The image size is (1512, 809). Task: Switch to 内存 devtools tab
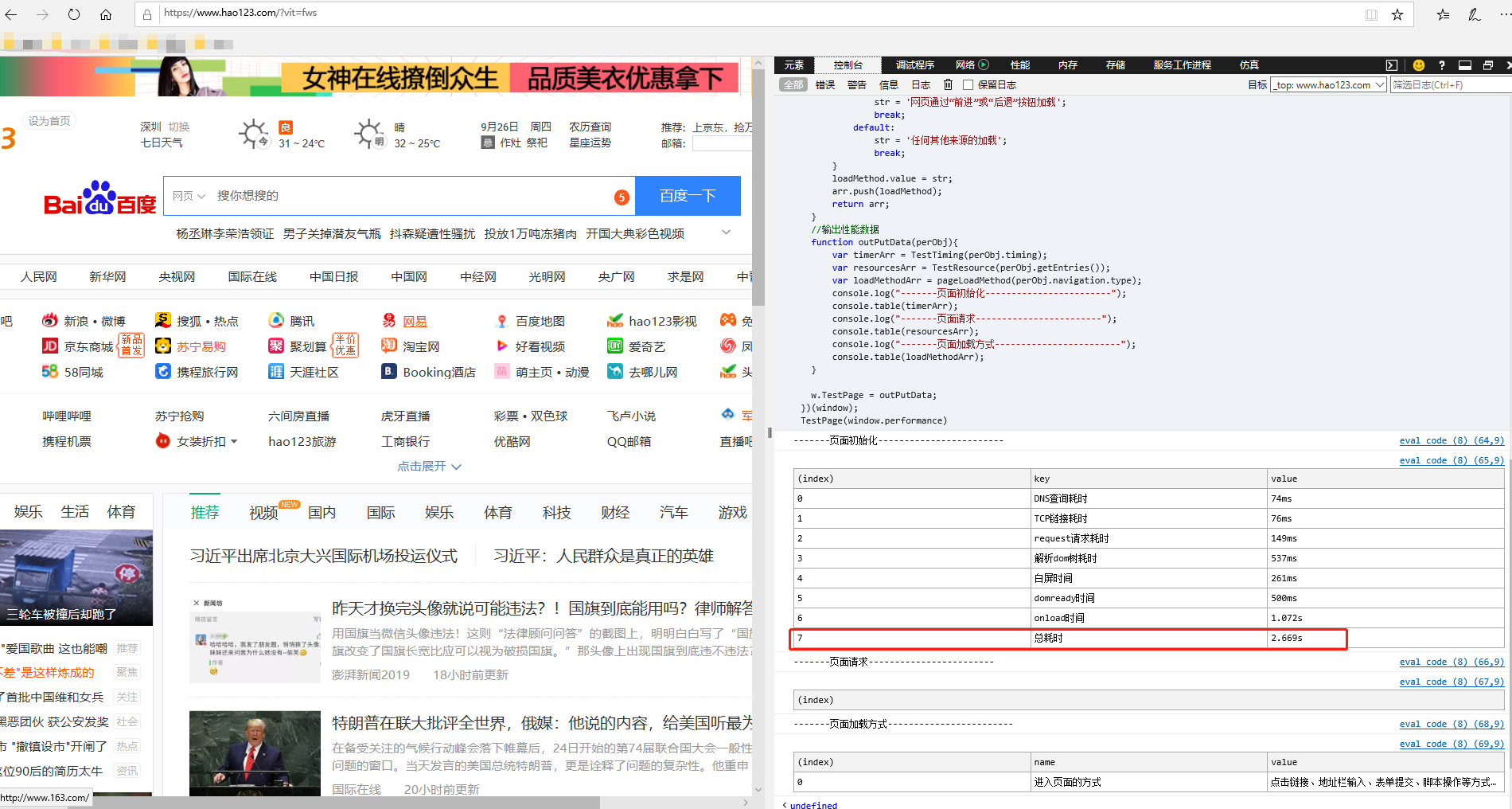[1068, 65]
